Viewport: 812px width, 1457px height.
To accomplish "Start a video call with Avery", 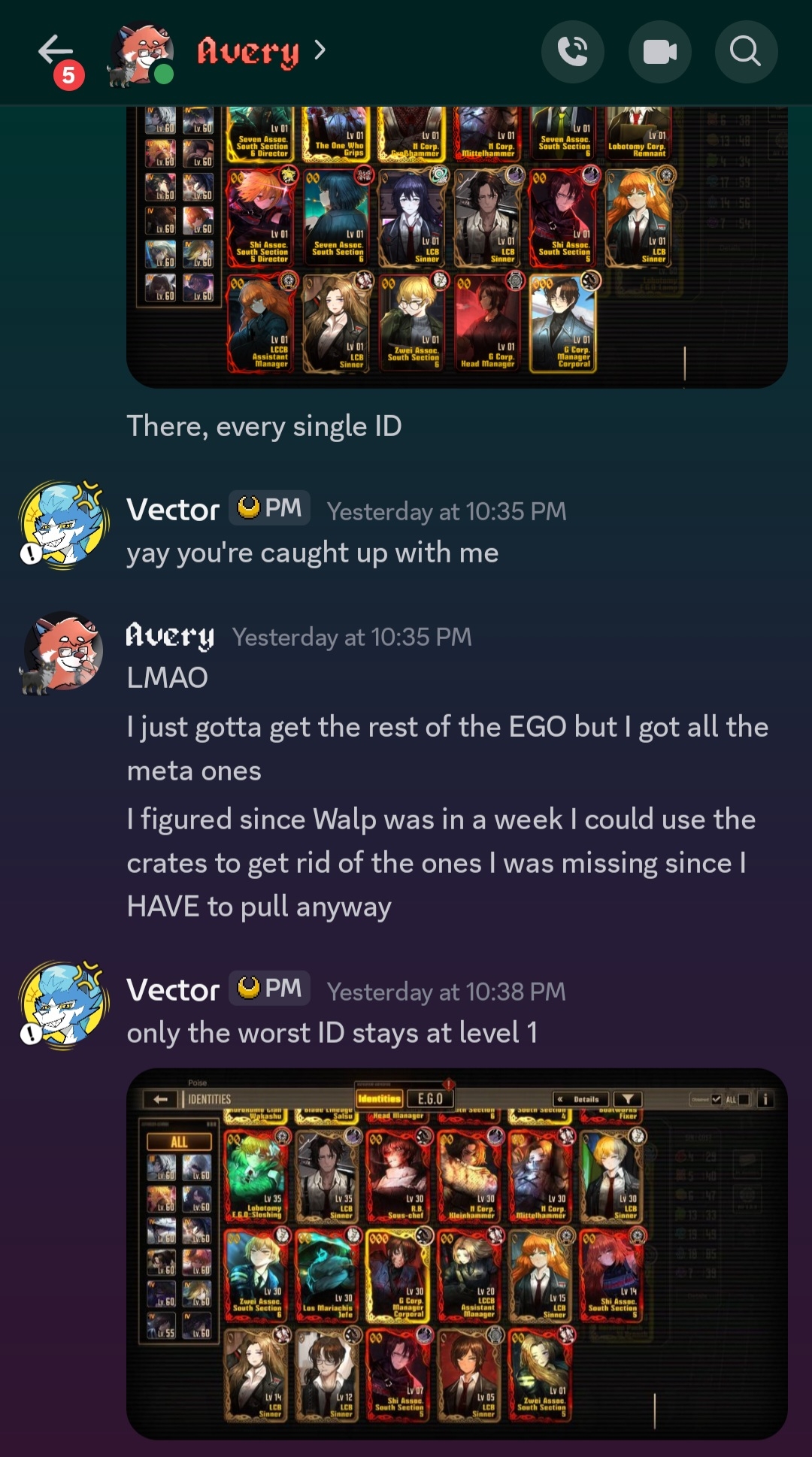I will point(660,52).
